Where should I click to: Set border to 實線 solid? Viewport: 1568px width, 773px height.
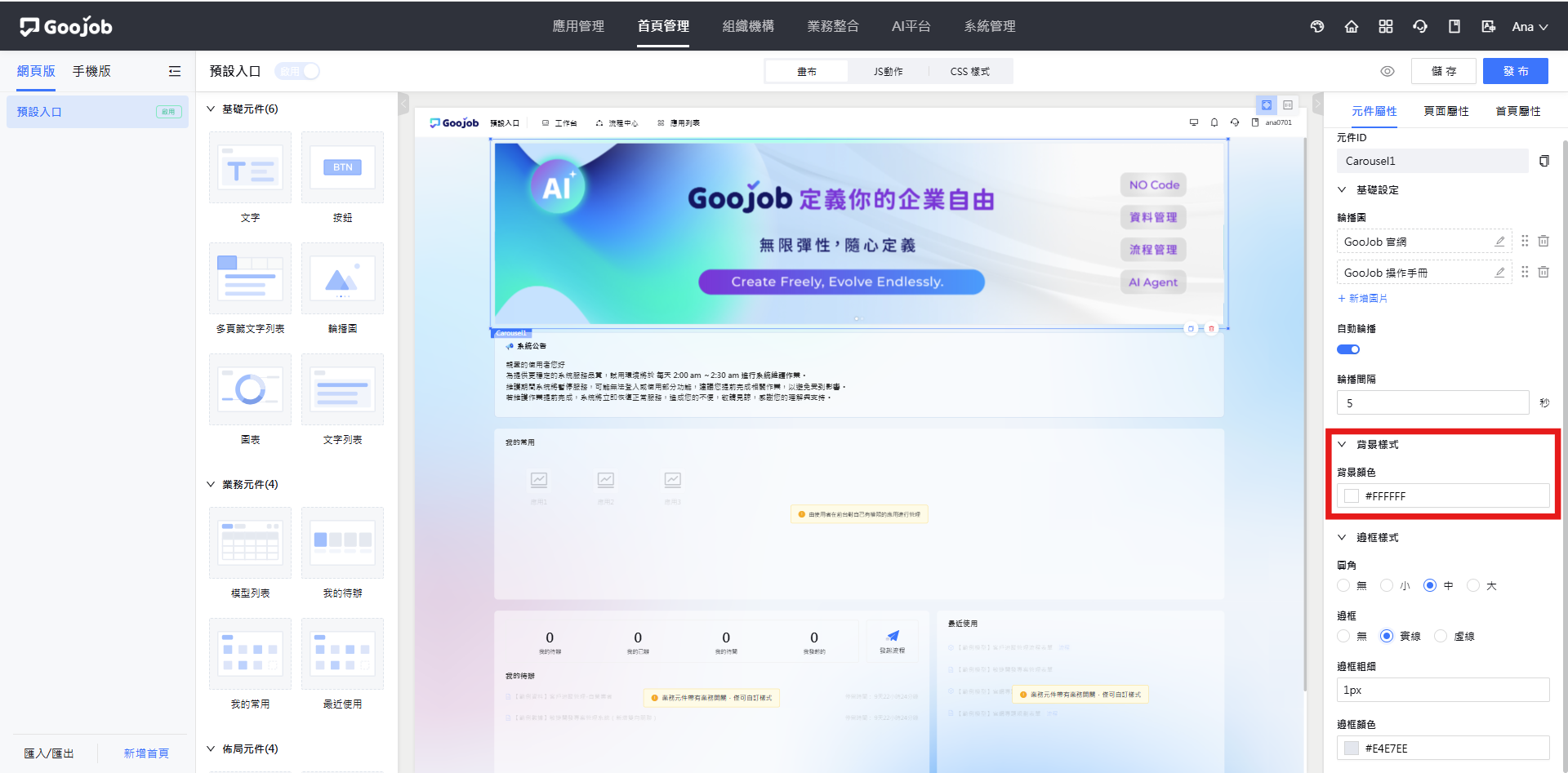(x=1387, y=636)
